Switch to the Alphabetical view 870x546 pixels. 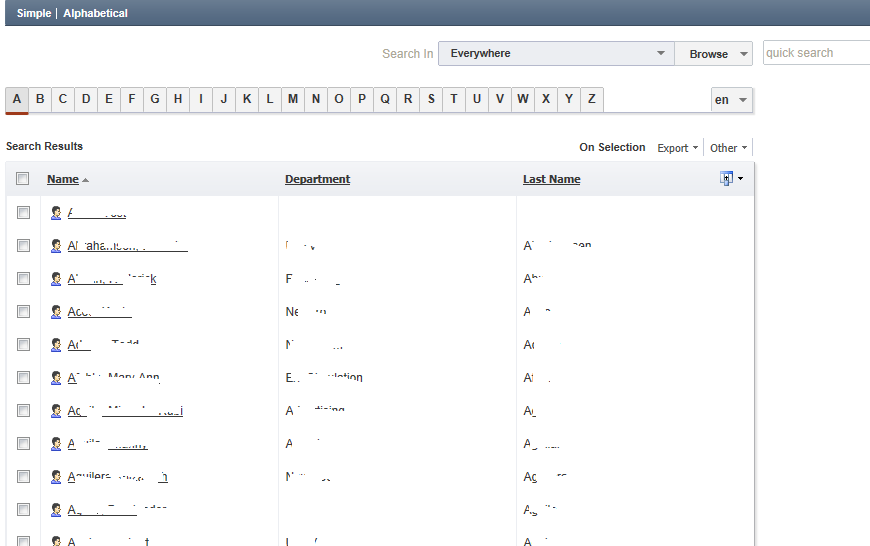[x=95, y=14]
